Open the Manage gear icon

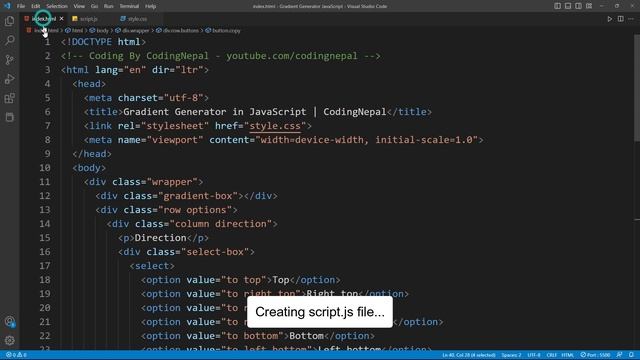(9, 340)
